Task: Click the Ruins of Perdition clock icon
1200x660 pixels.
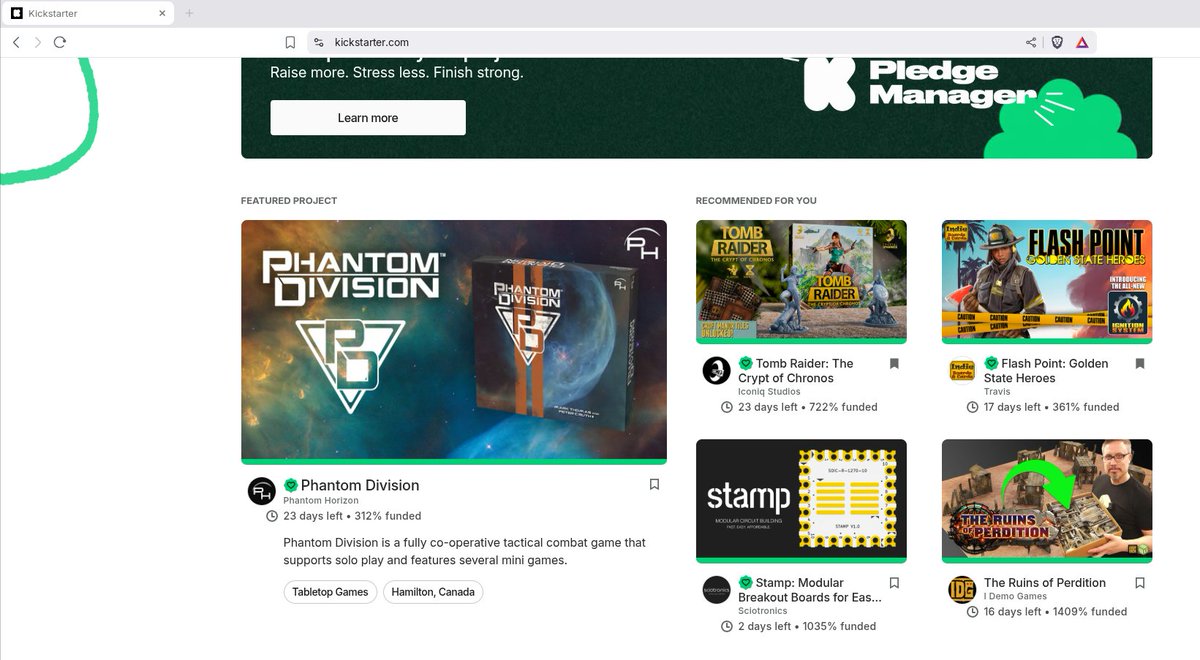Action: [973, 611]
